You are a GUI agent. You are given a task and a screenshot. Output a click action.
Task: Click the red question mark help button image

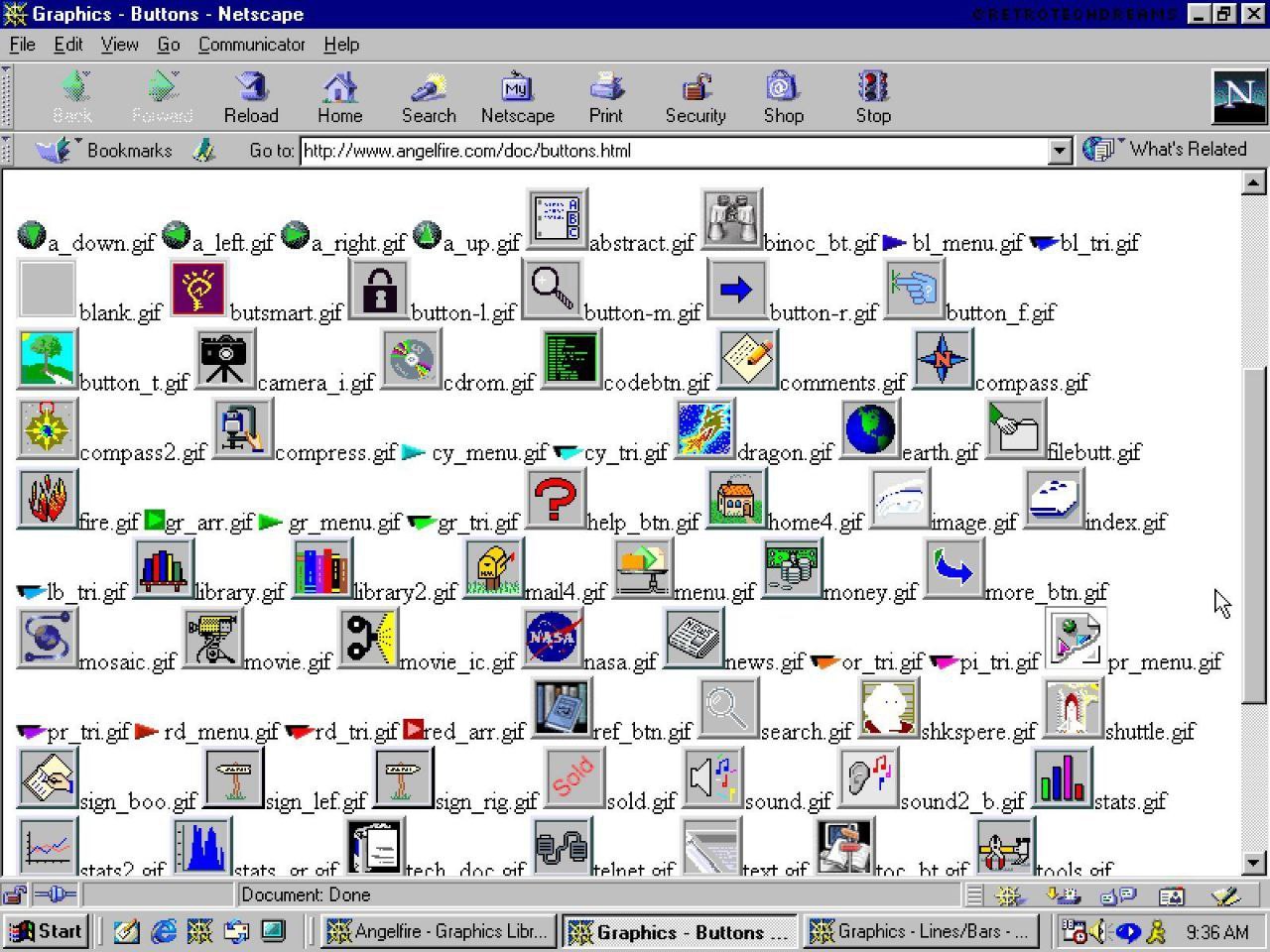pos(556,499)
